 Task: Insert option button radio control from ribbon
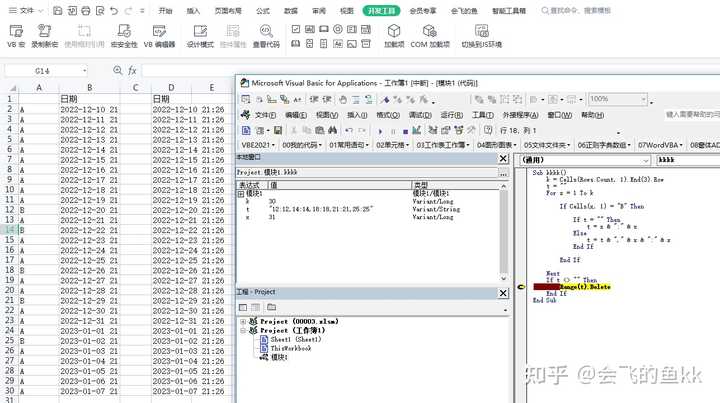pos(338,29)
